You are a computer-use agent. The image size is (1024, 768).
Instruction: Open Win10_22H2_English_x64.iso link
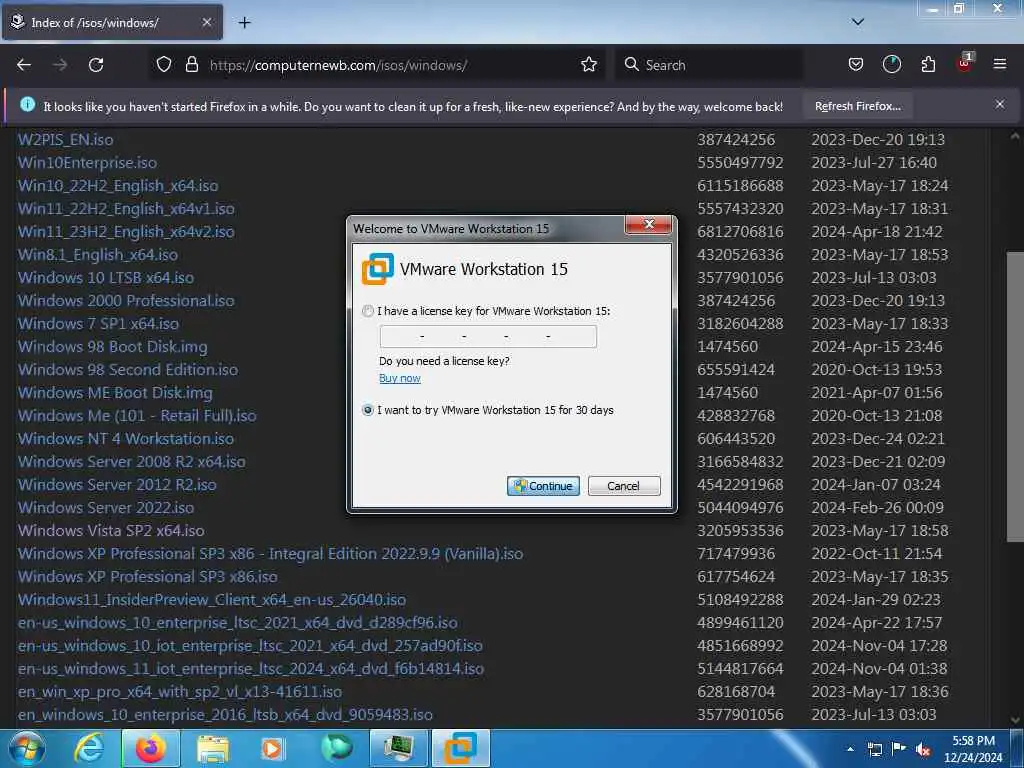(x=118, y=185)
